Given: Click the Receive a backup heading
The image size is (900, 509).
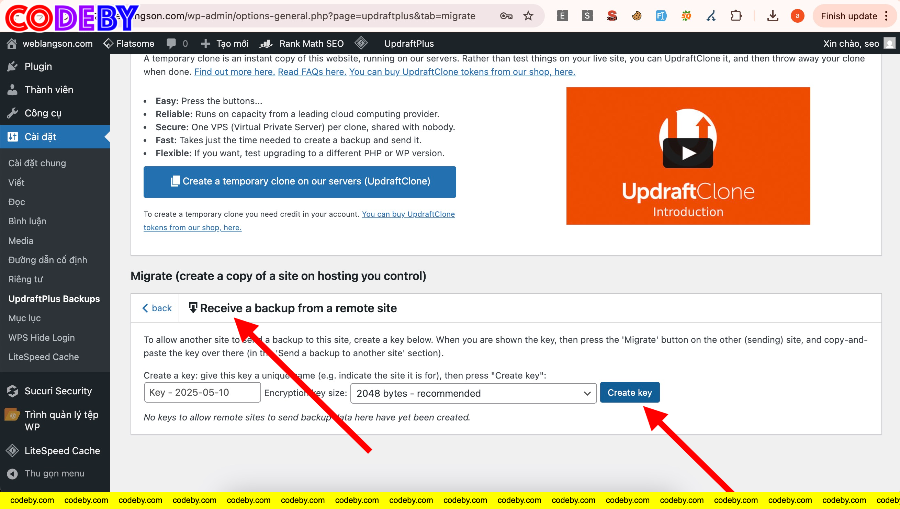Looking at the screenshot, I should coord(298,308).
